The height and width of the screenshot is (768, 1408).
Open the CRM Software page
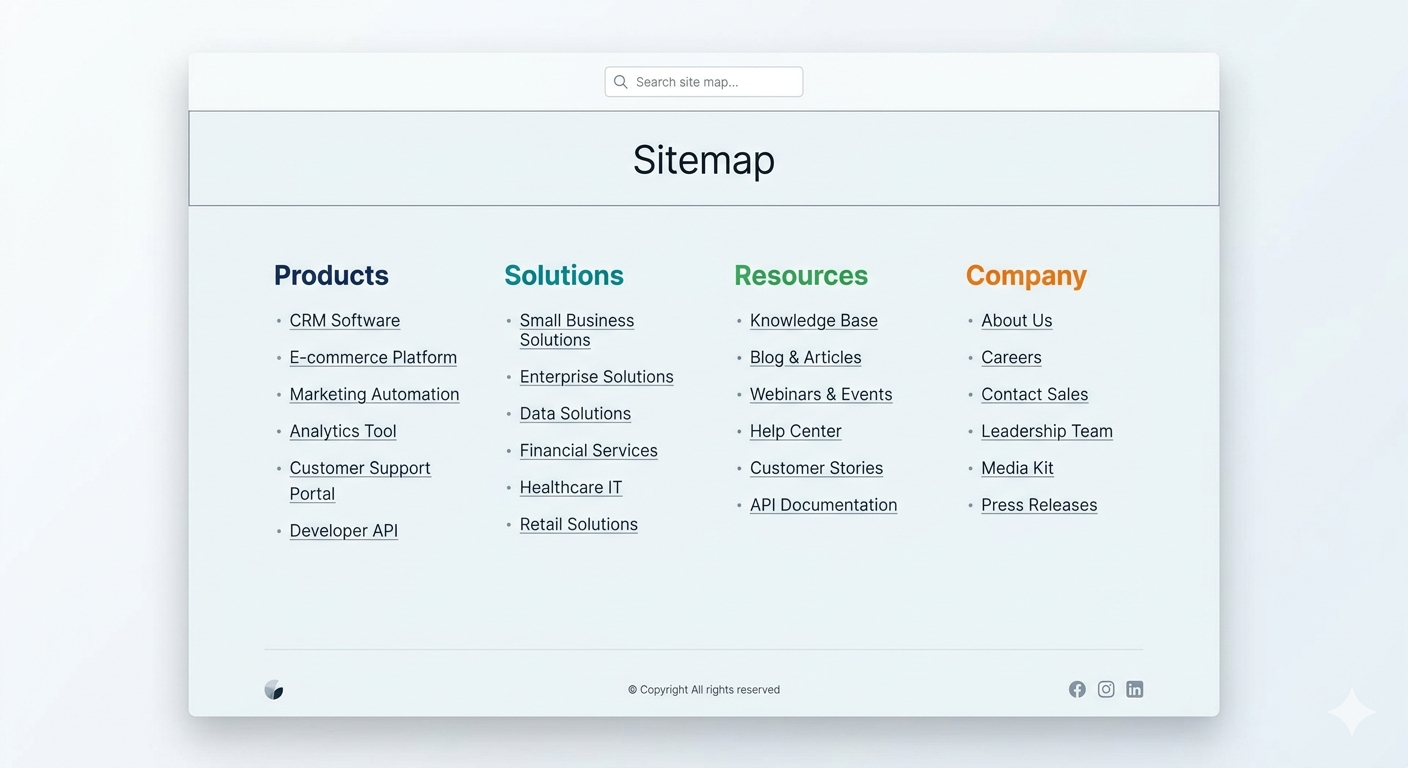pos(345,320)
